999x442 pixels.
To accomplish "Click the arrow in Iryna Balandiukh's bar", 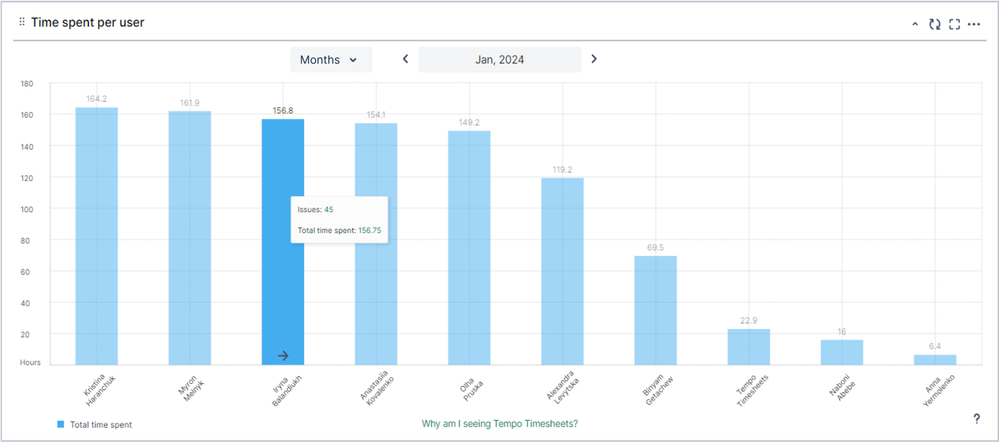I will pyautogui.click(x=283, y=355).
